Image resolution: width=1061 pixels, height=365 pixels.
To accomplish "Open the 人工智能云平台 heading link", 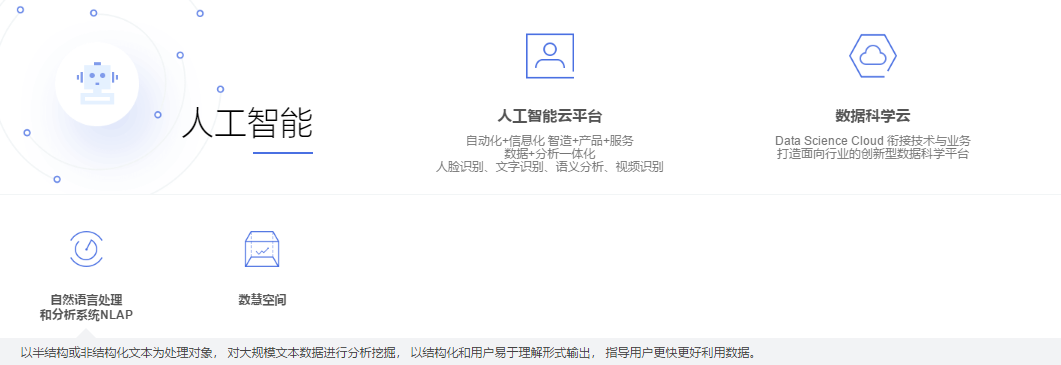I will pyautogui.click(x=549, y=116).
